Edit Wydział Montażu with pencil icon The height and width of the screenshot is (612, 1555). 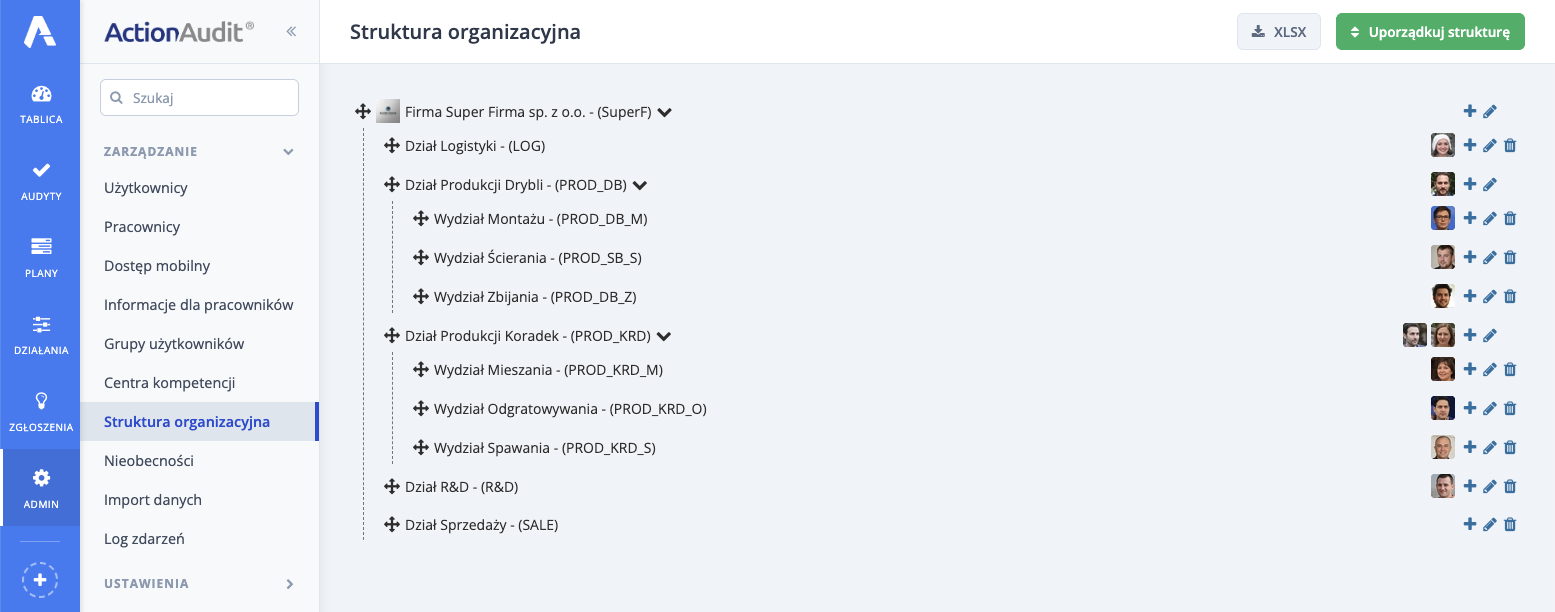1490,219
